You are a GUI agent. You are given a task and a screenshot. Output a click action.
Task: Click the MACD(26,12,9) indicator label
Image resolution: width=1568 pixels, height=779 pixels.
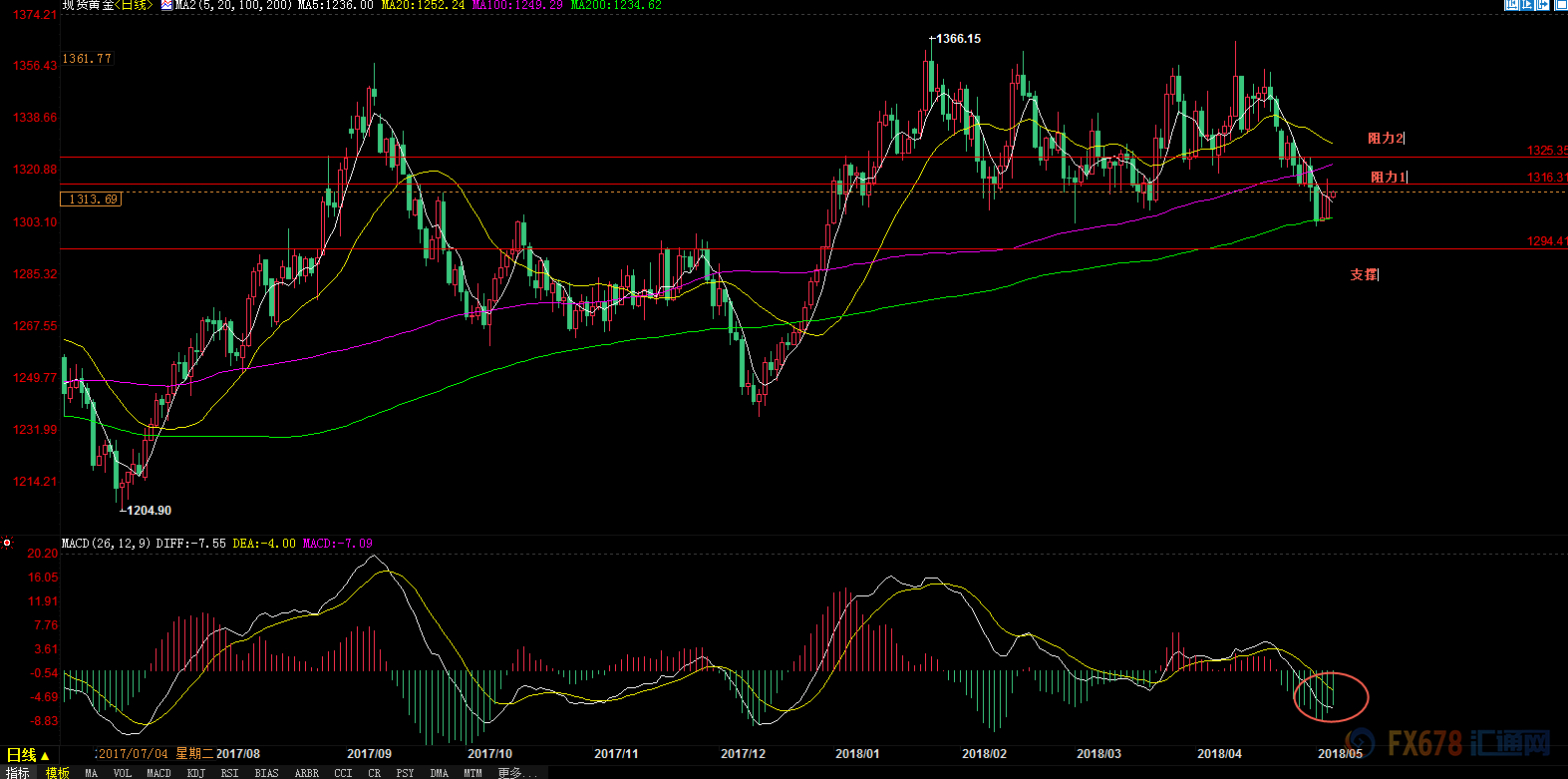coord(107,544)
